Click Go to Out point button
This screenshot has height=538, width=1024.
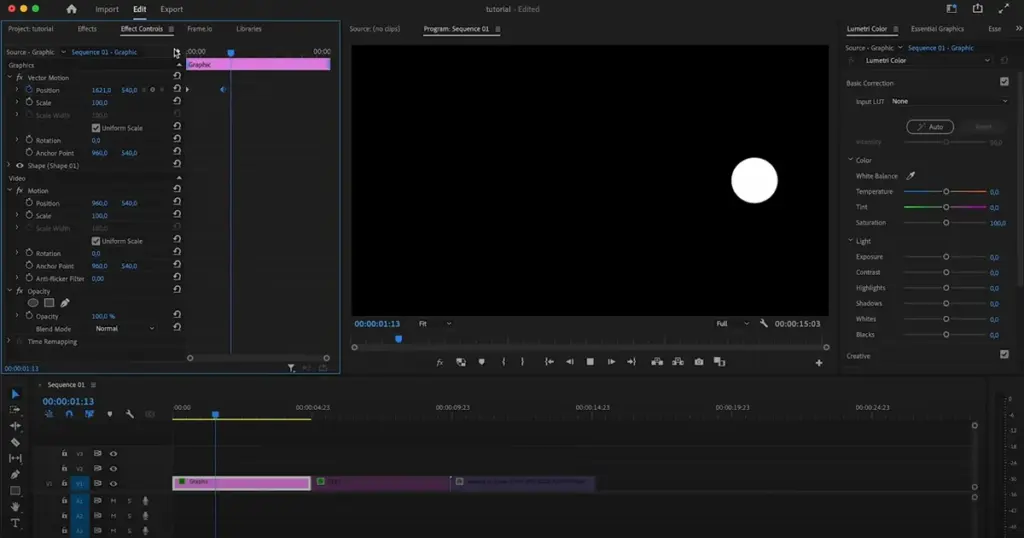tap(632, 362)
